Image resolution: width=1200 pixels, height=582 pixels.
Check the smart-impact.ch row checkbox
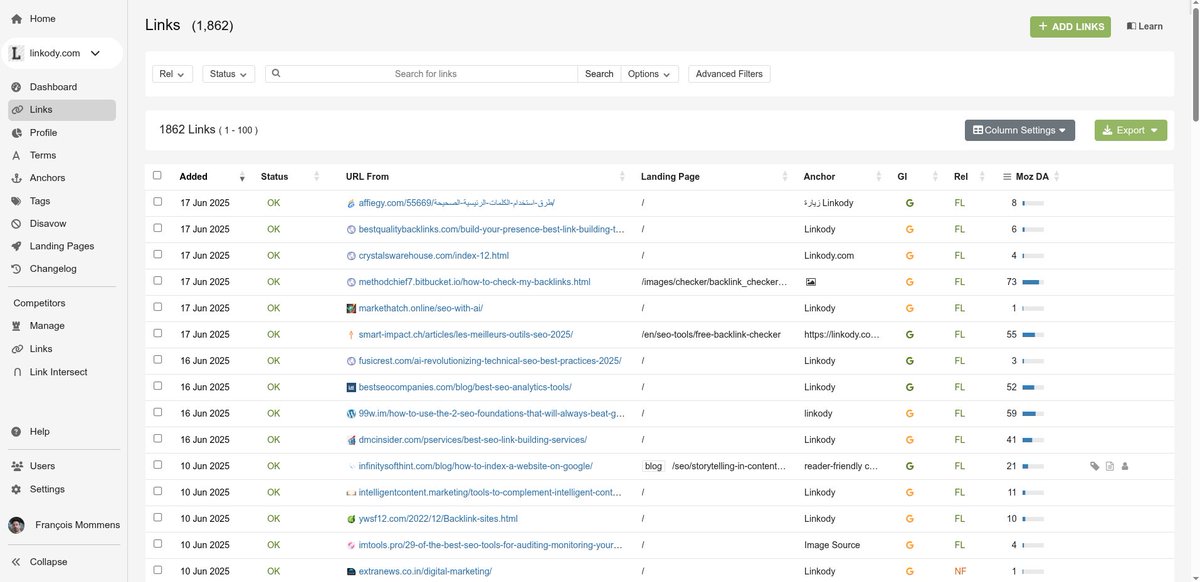tap(157, 333)
